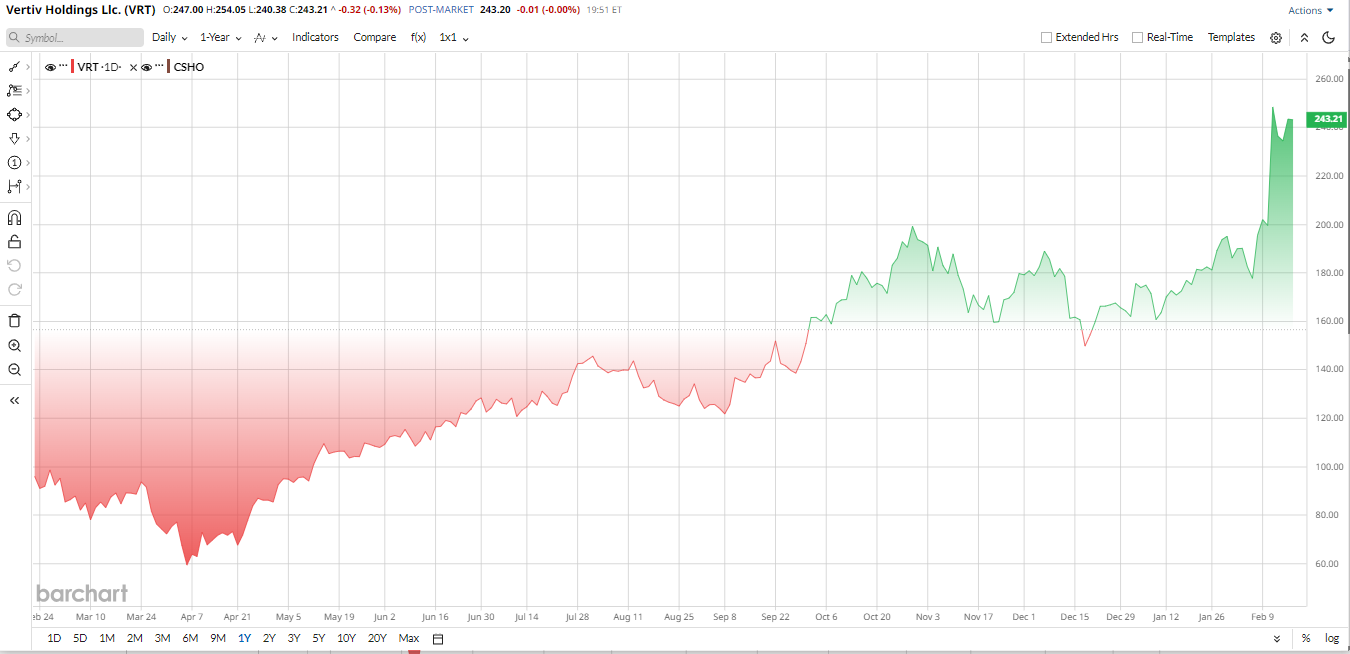This screenshot has width=1350, height=654.
Task: Toggle the lock drawings icon
Action: click(14, 241)
